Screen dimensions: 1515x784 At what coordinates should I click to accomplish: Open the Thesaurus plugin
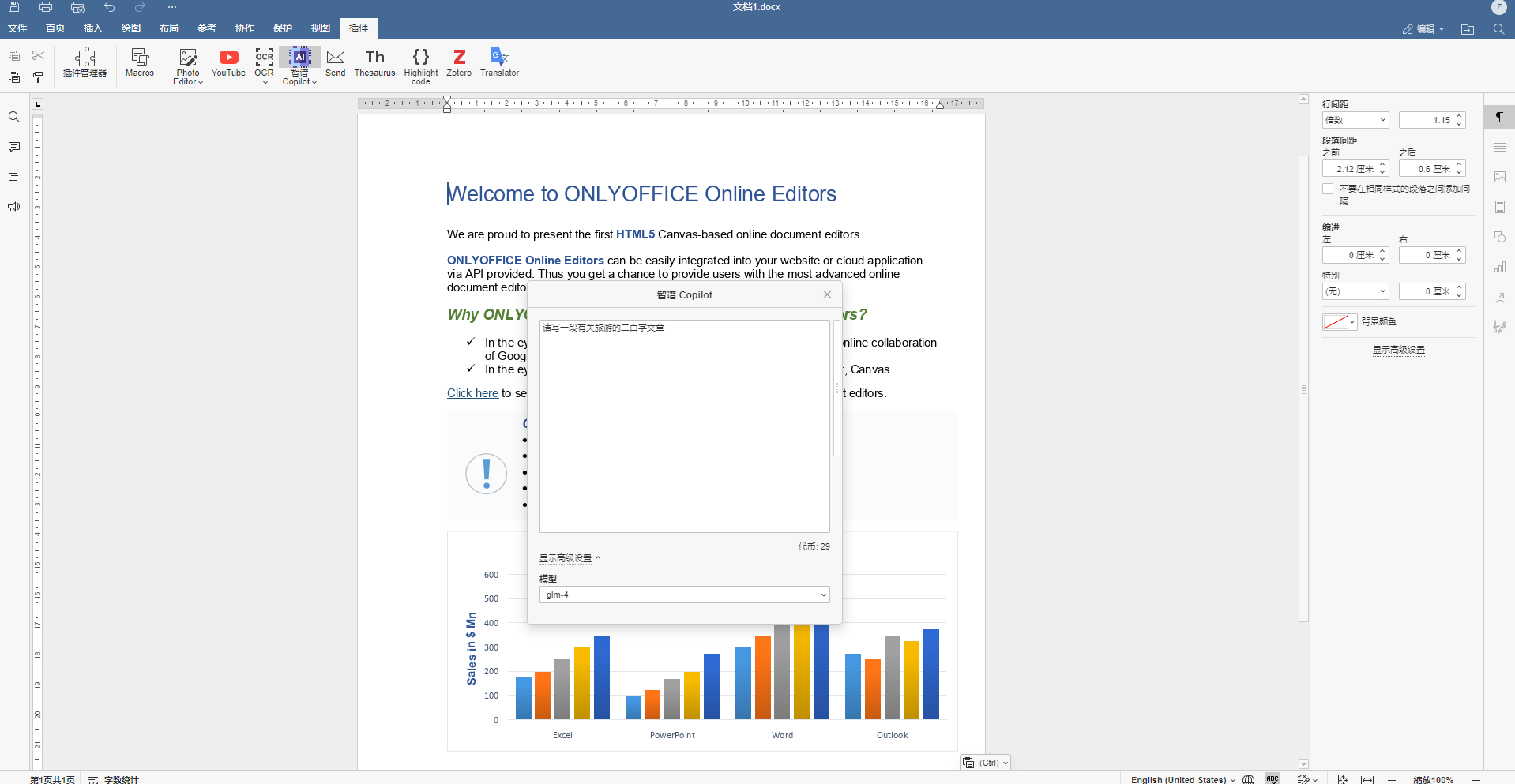(374, 63)
